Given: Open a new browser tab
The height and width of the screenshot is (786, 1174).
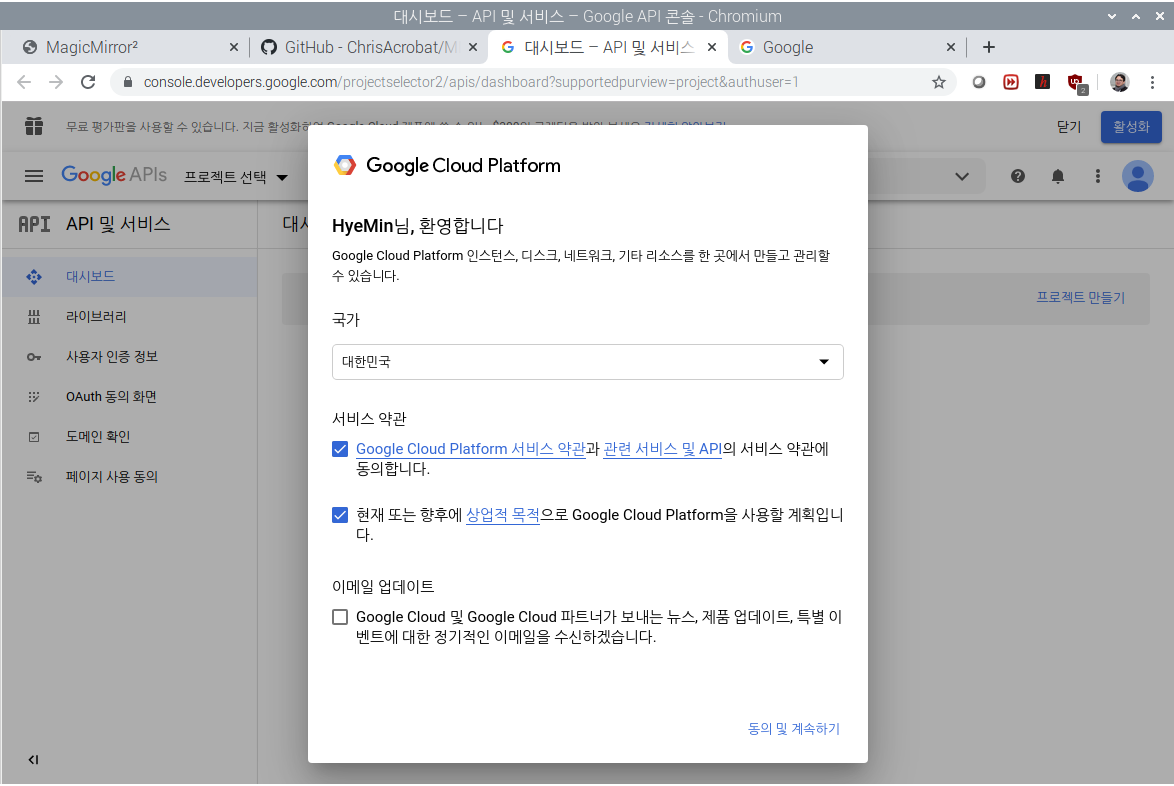Looking at the screenshot, I should pyautogui.click(x=989, y=47).
